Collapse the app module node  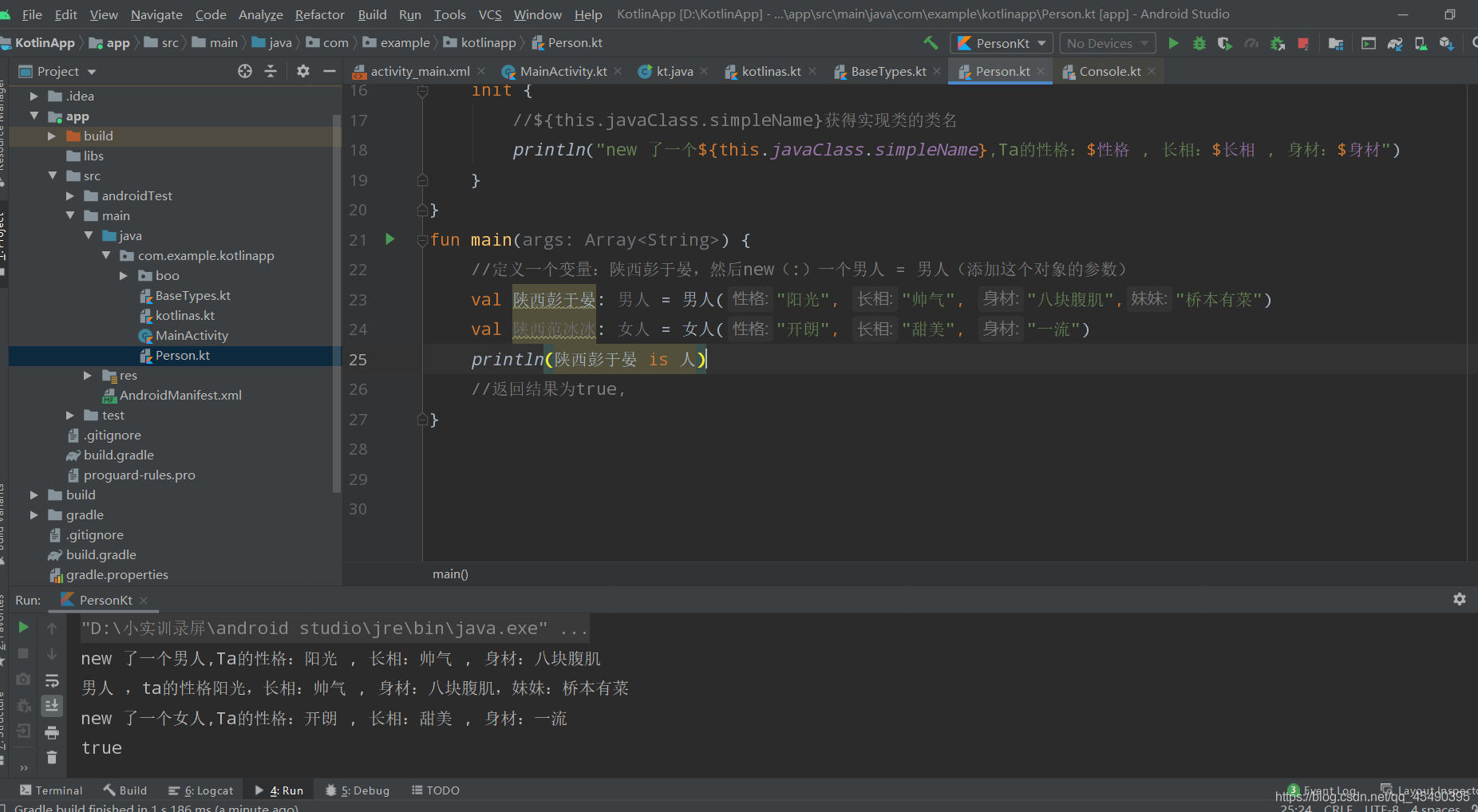coord(34,116)
